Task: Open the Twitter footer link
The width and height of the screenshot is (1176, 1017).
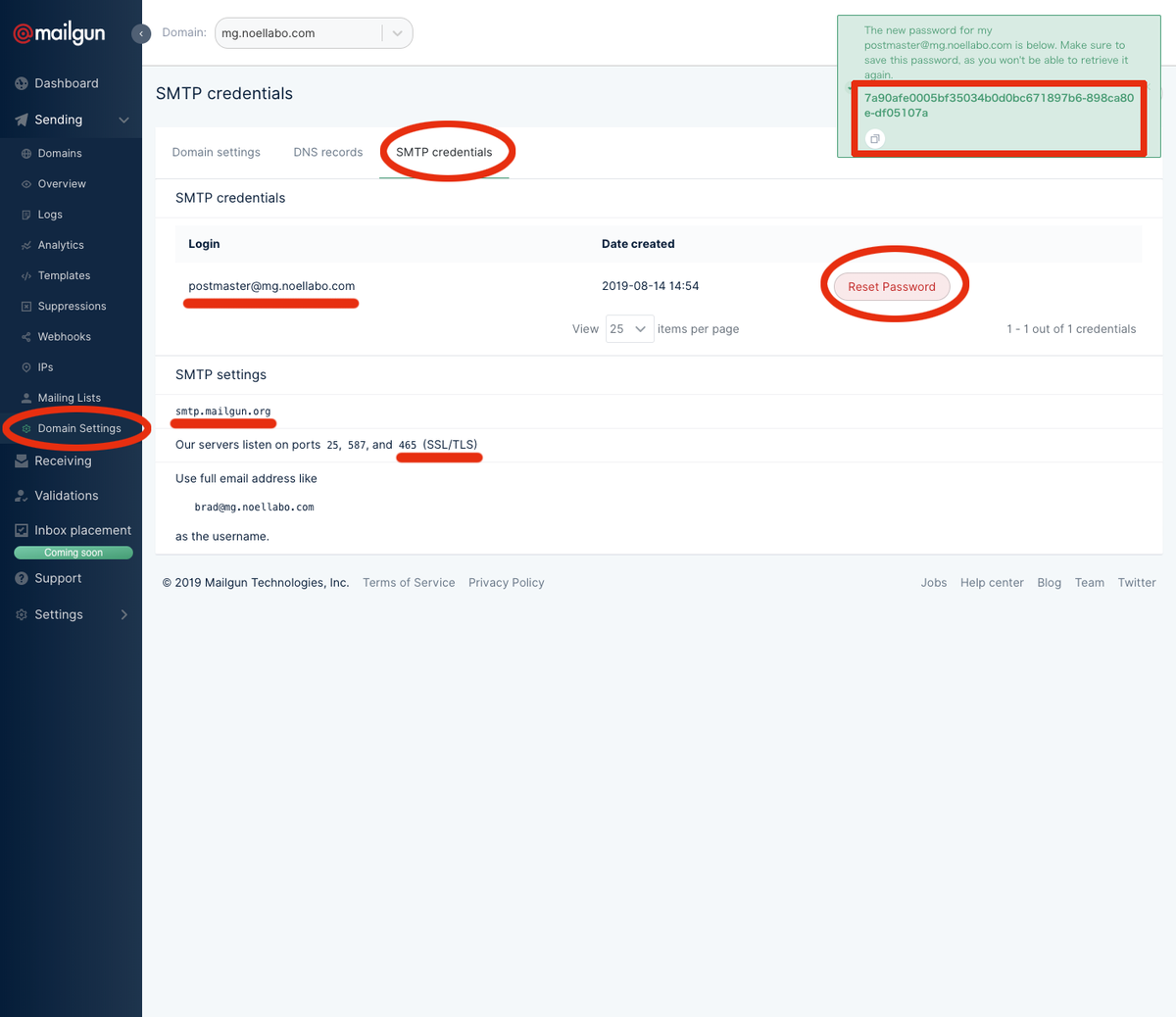Action: (x=1137, y=583)
